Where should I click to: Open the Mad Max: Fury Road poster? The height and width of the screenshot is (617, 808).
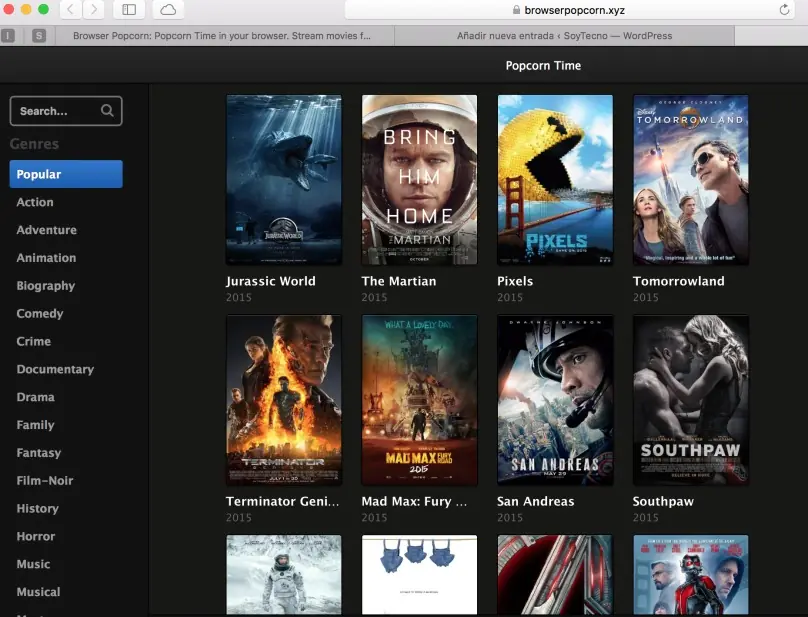(x=419, y=399)
